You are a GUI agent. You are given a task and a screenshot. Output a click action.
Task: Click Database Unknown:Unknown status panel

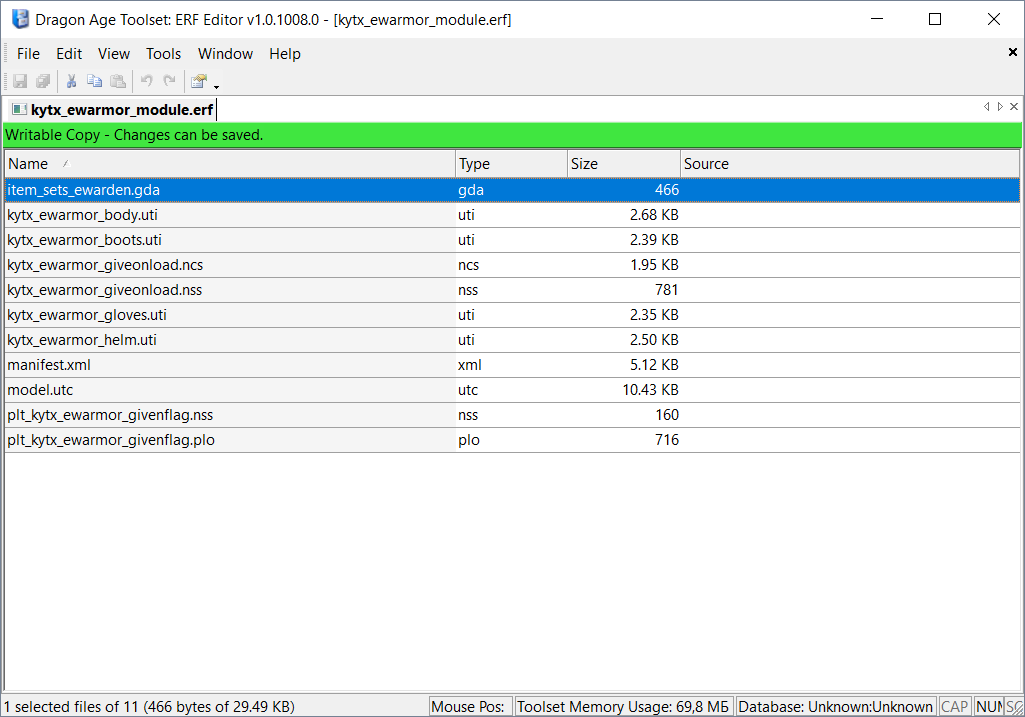pyautogui.click(x=835, y=707)
